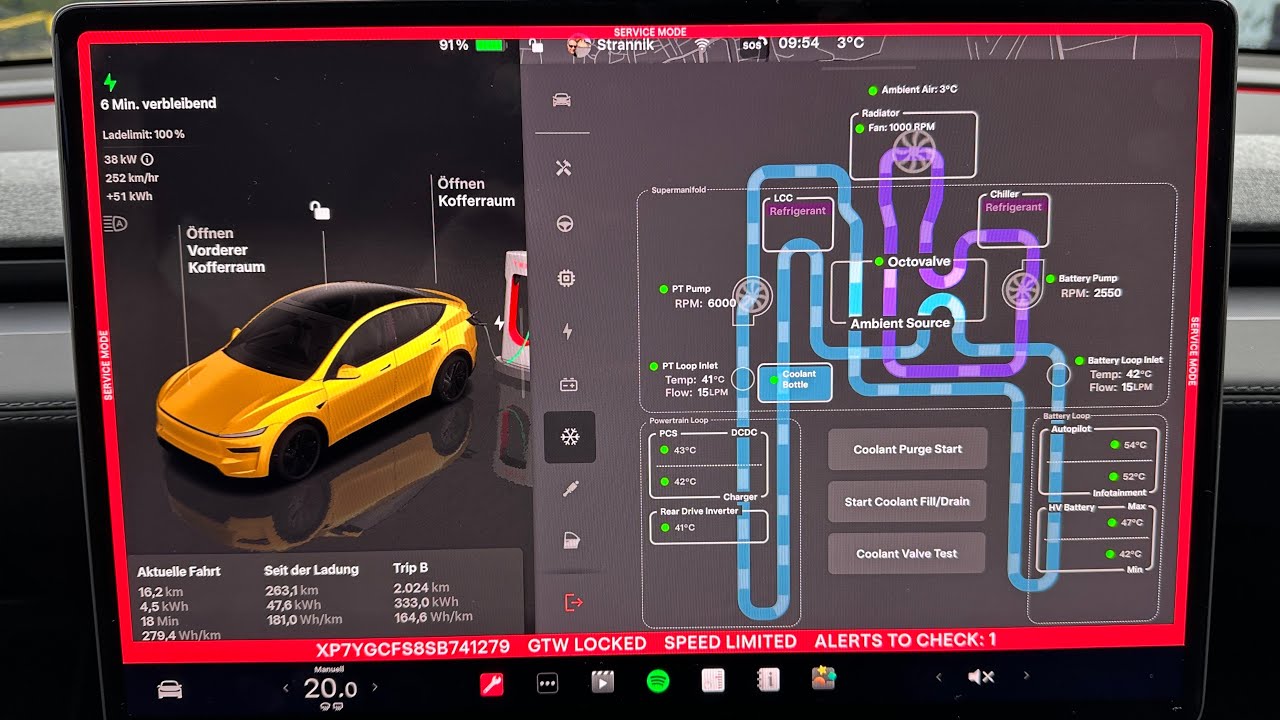1280x720 pixels.
Task: Tap the Autopilot 54°C reading
Action: click(x=1127, y=445)
